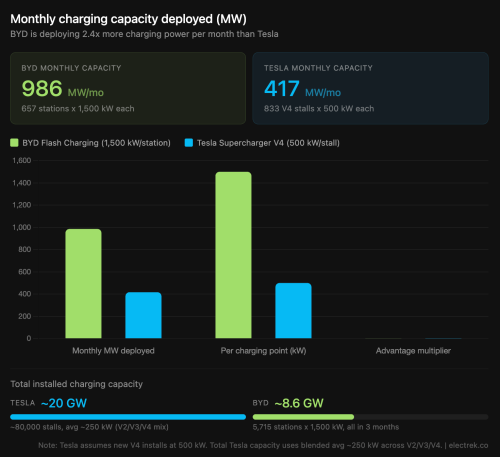Click the green BYD bar in Monthly MW deployed
The height and width of the screenshot is (457, 500).
[x=83, y=284]
